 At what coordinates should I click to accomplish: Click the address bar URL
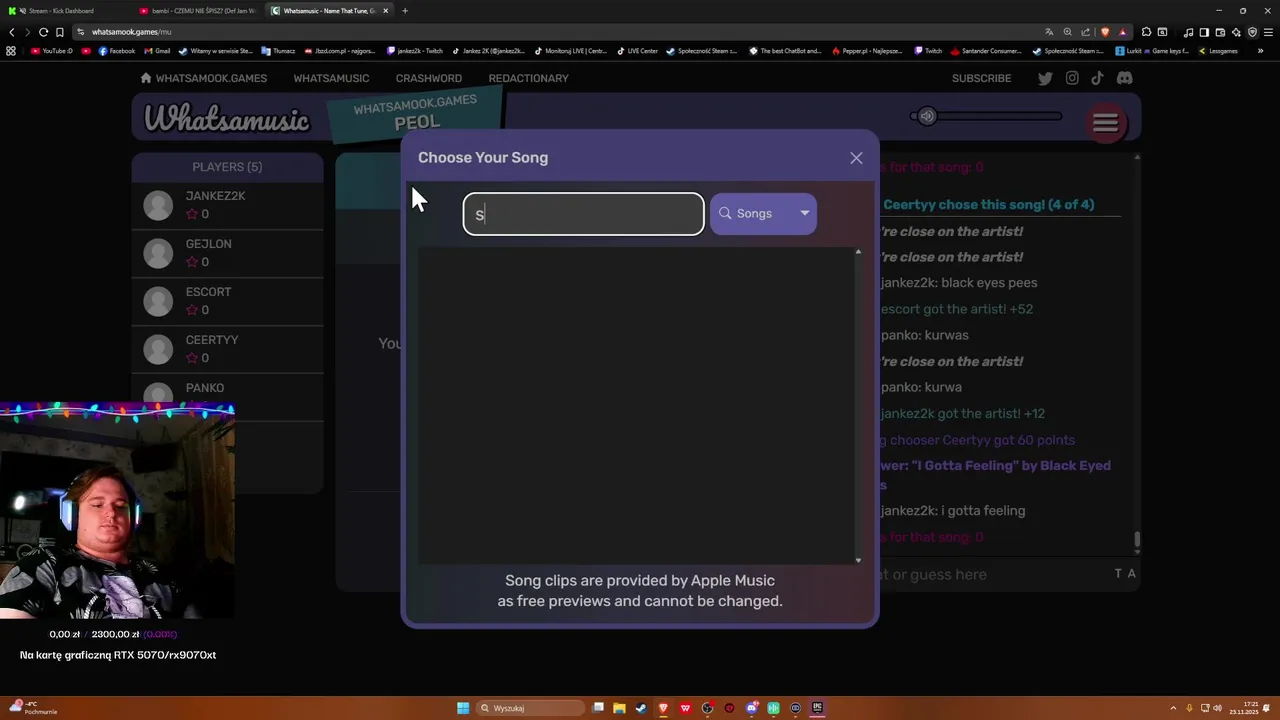point(131,32)
